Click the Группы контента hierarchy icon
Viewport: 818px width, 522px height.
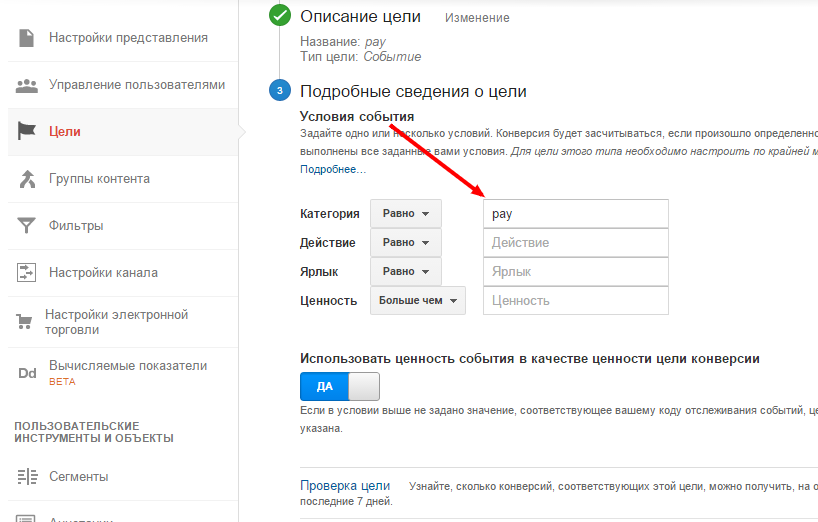27,179
